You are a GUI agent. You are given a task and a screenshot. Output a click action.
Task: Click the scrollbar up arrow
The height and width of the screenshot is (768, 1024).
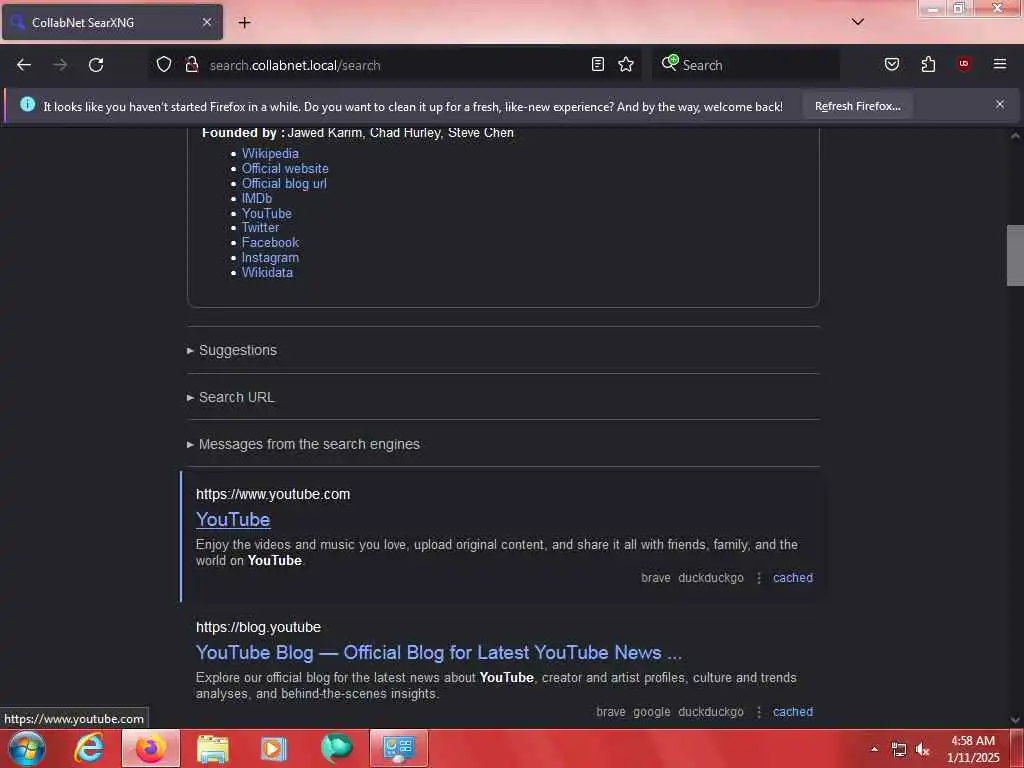click(x=1015, y=136)
